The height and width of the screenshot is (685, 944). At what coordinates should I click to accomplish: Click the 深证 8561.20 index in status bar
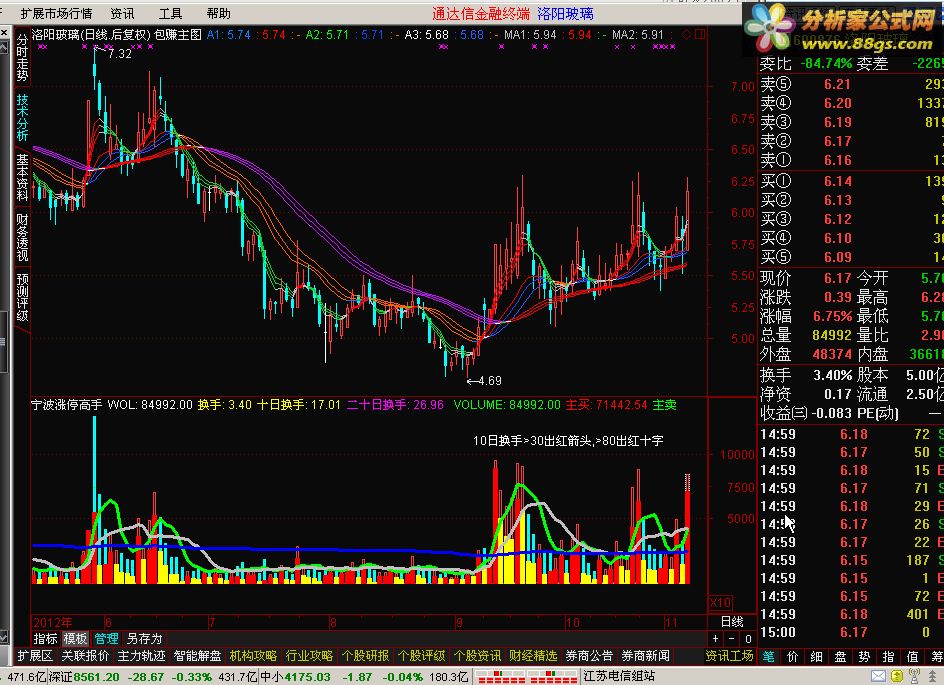84,677
